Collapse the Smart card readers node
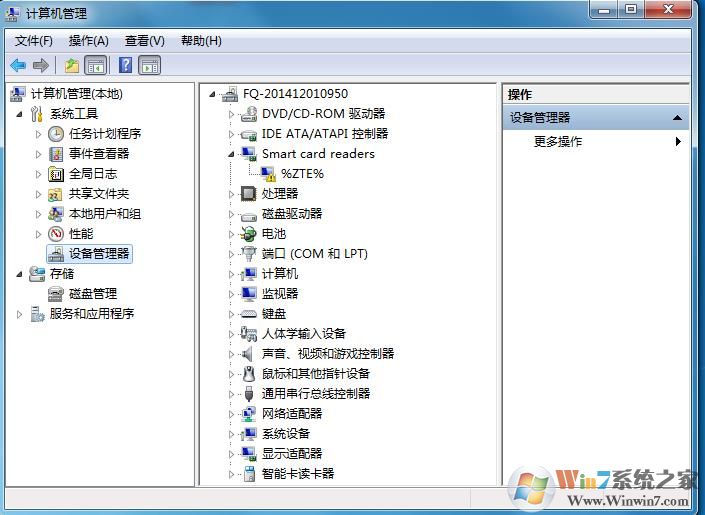Screen dimensions: 705x515 tap(231, 154)
